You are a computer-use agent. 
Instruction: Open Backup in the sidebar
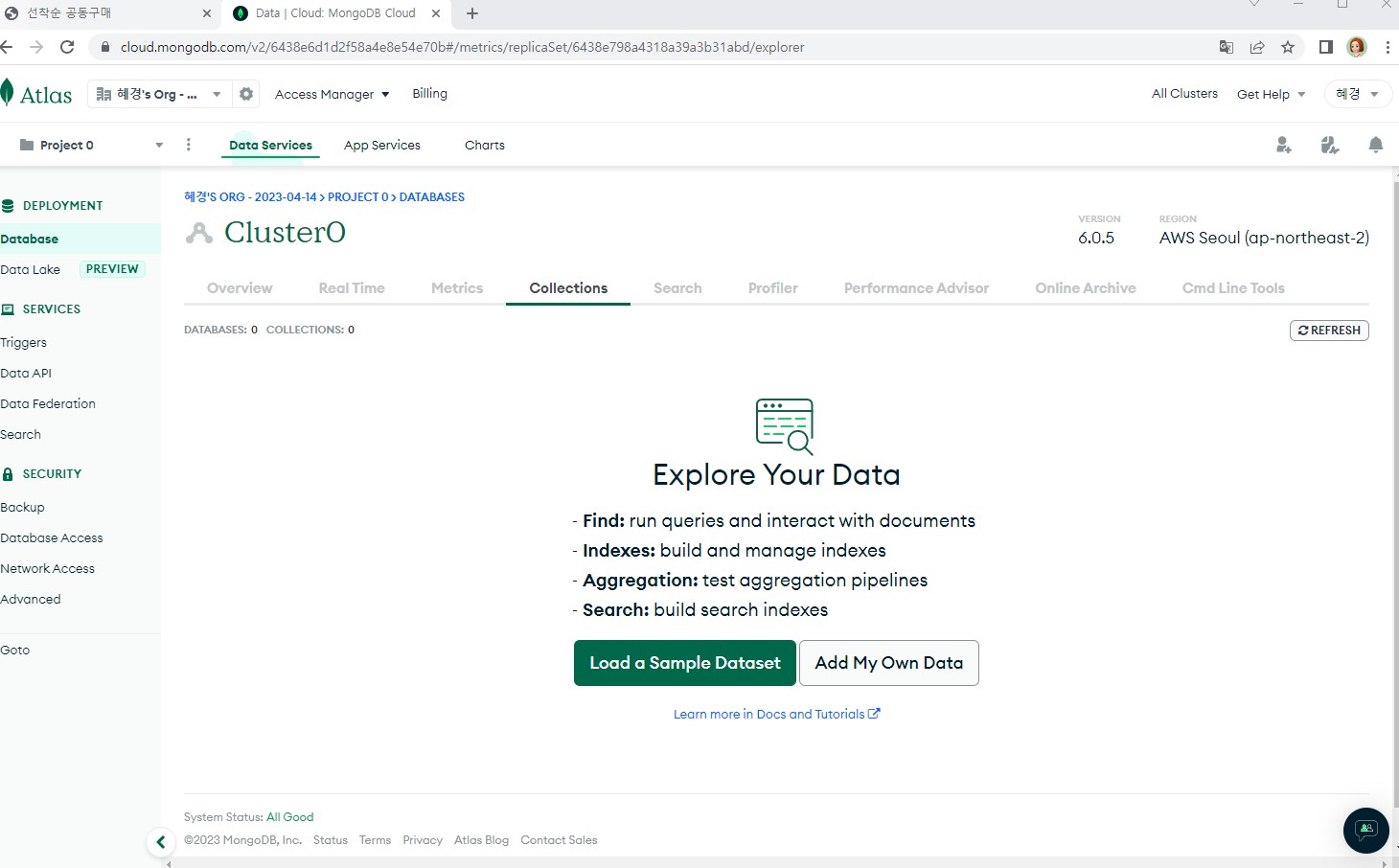coord(22,507)
